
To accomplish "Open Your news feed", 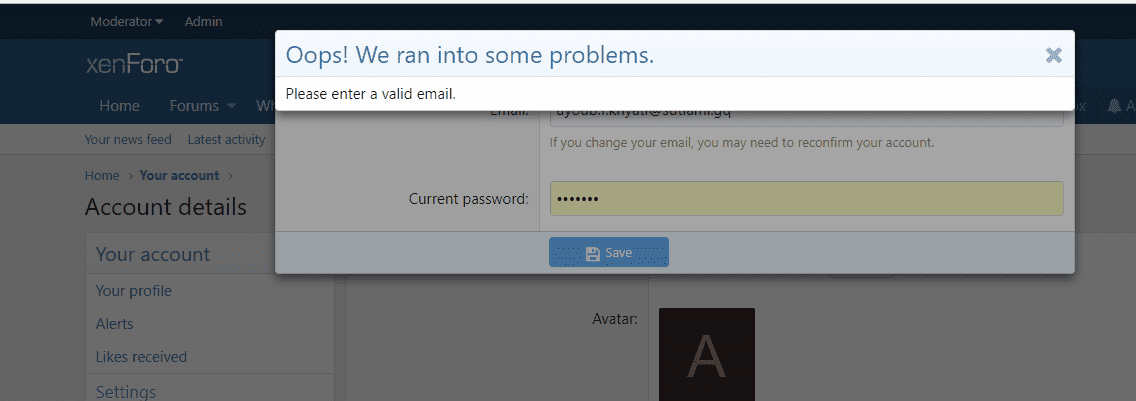I will [x=128, y=140].
